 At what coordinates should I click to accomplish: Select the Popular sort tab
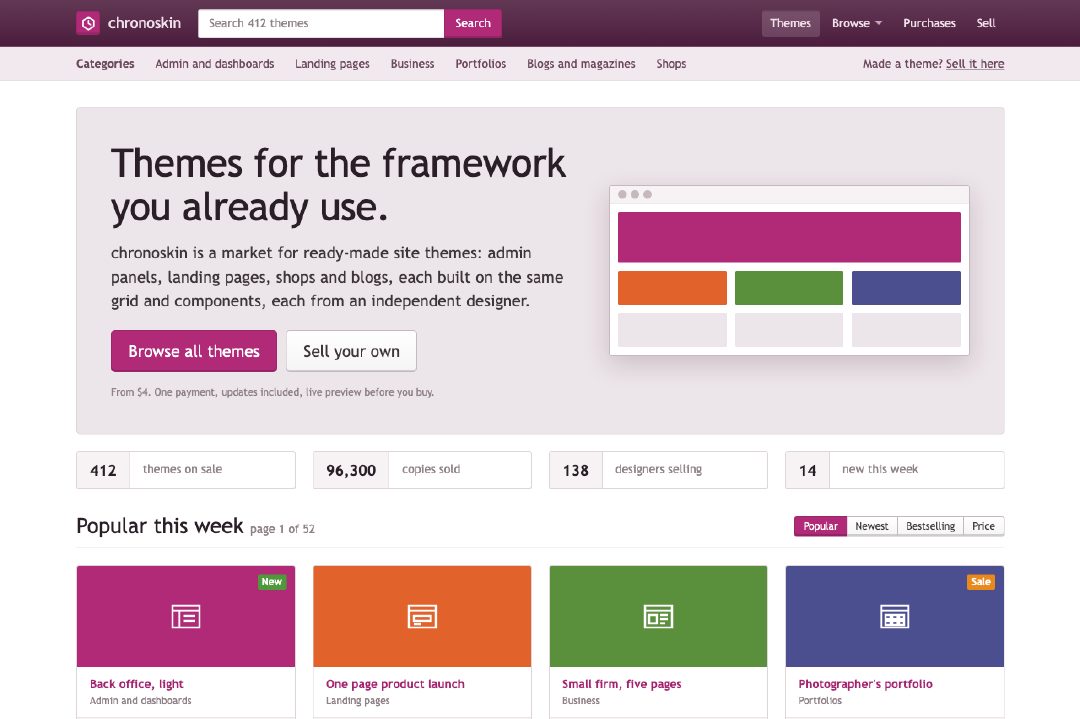pos(820,526)
